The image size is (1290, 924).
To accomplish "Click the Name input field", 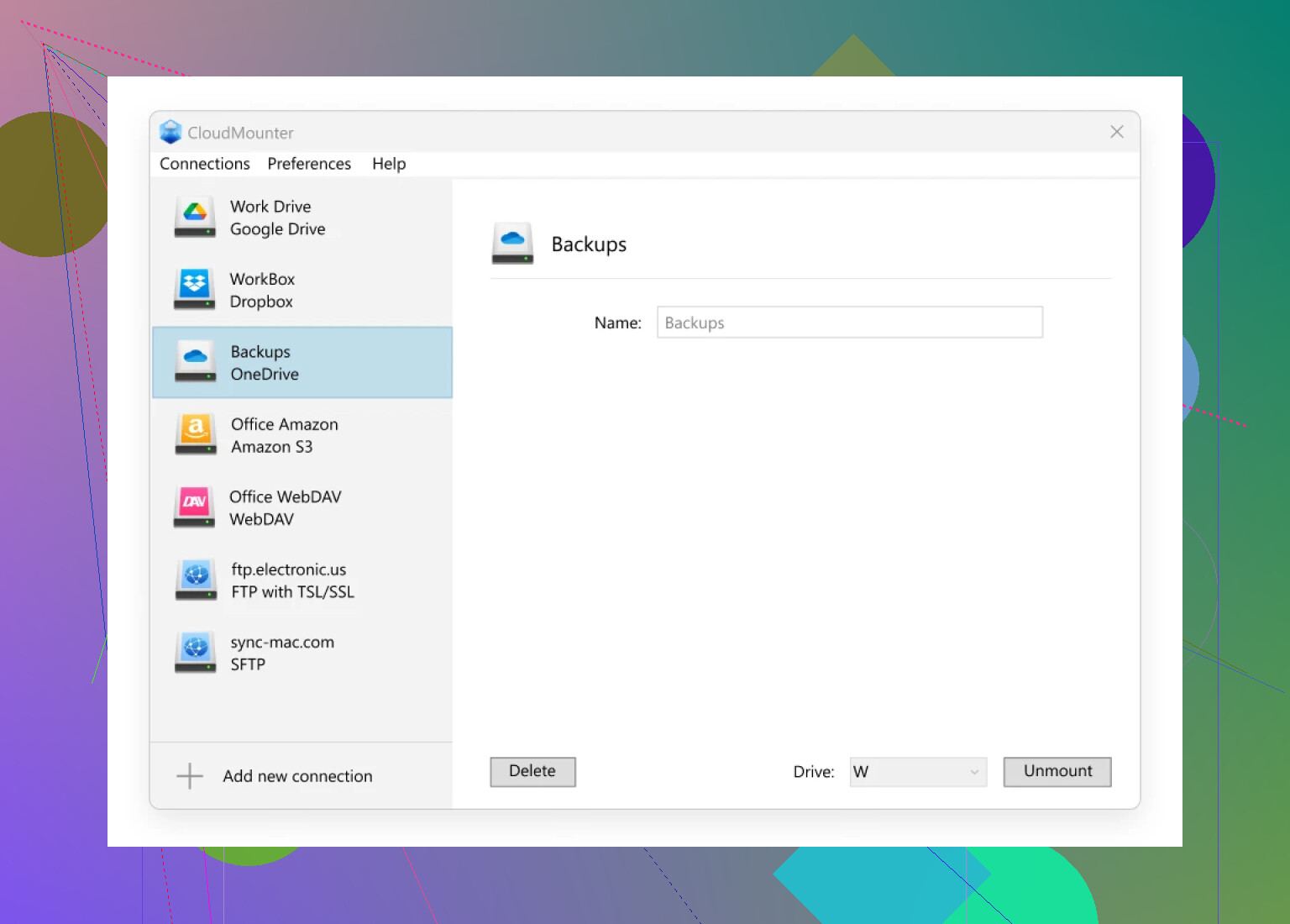I will click(850, 323).
